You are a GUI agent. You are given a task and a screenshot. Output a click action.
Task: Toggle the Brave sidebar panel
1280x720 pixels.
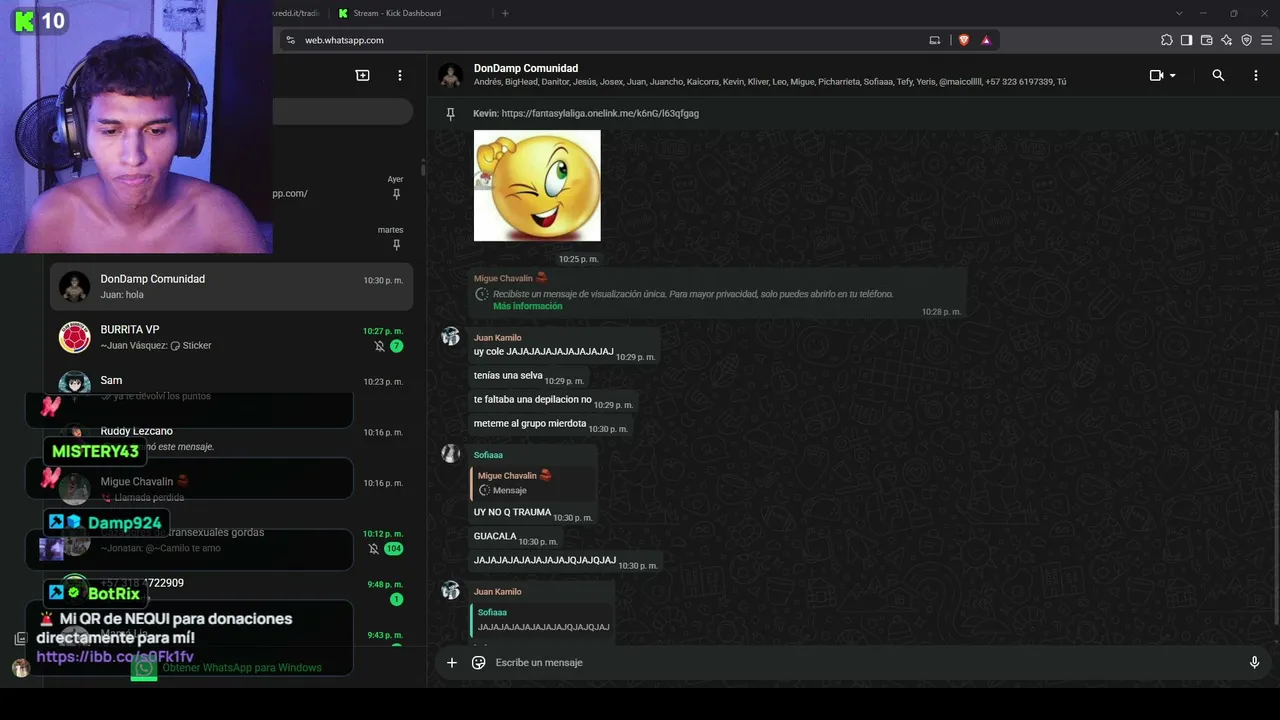(x=1186, y=40)
